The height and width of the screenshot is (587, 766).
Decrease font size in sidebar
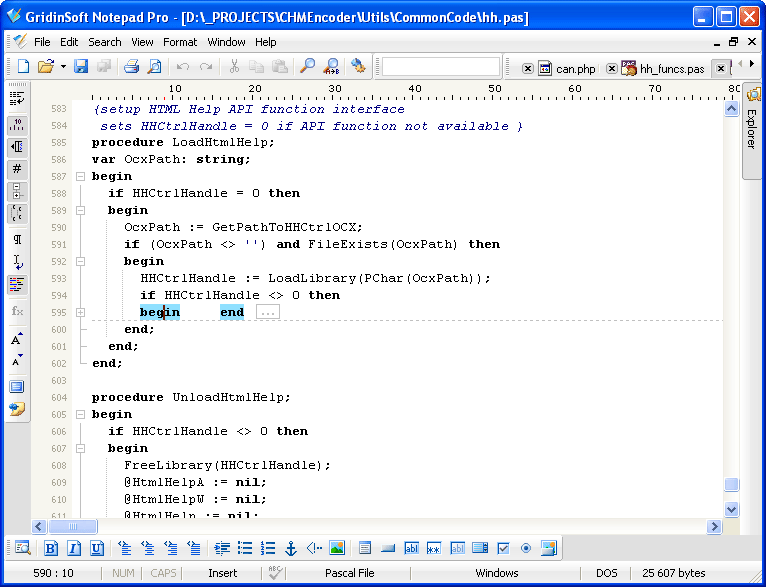point(17,360)
